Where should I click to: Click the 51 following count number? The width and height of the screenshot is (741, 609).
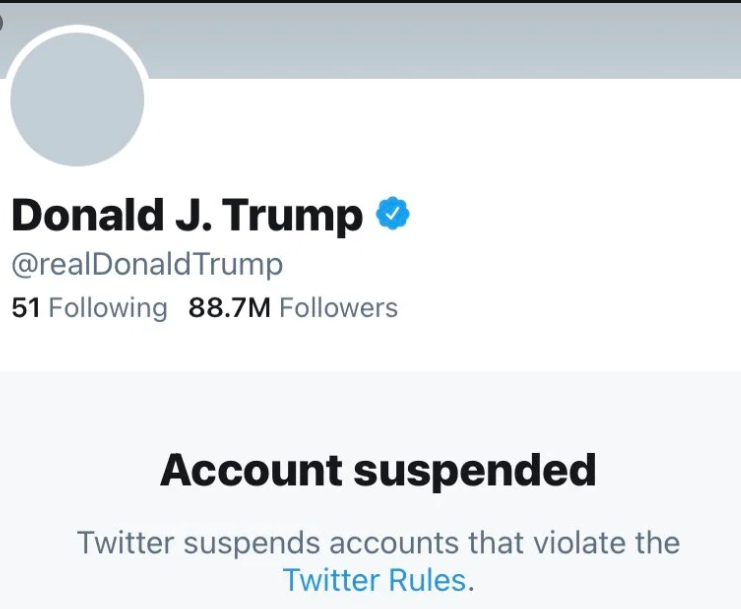pos(26,308)
